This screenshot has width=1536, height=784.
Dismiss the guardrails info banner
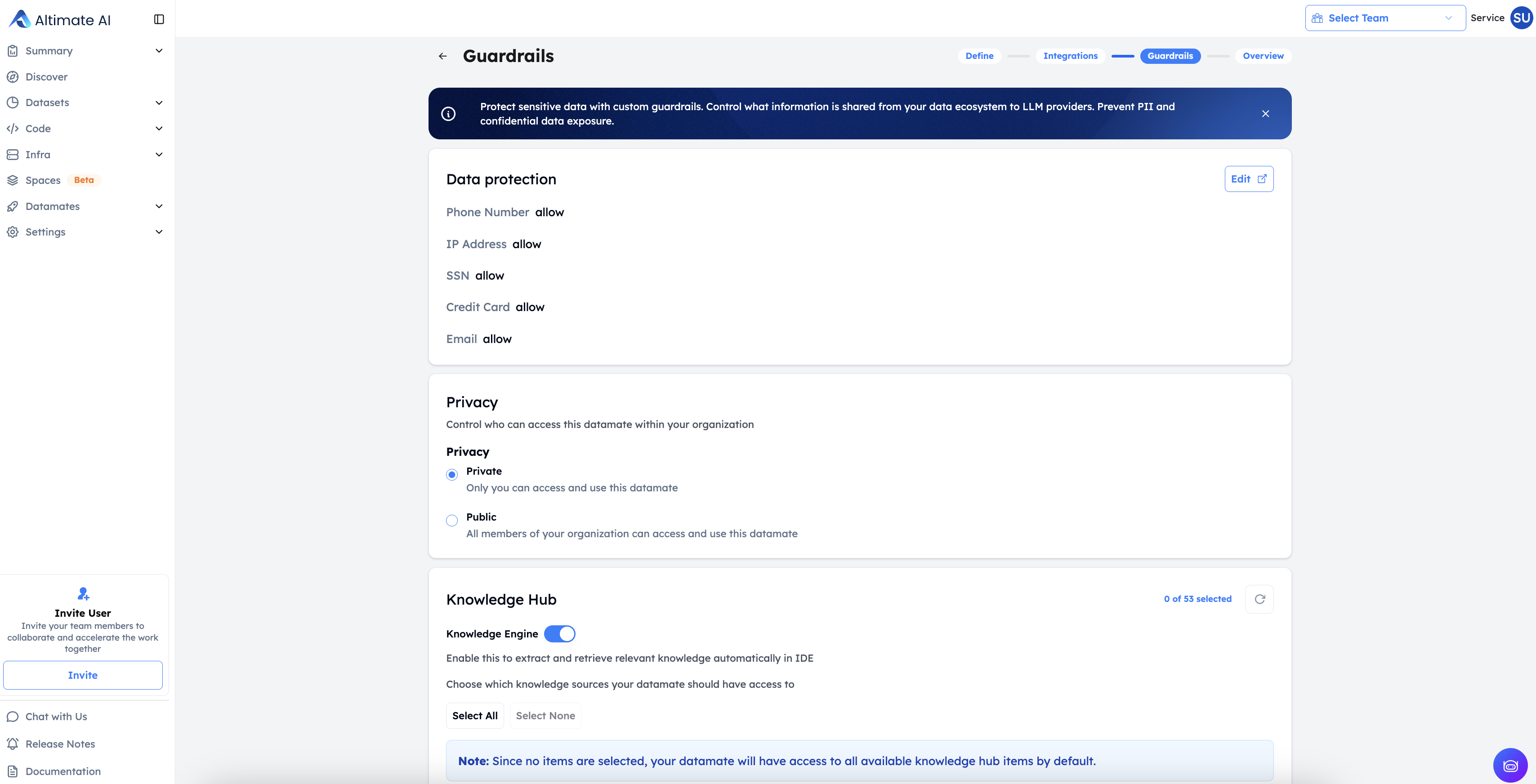[x=1265, y=114]
